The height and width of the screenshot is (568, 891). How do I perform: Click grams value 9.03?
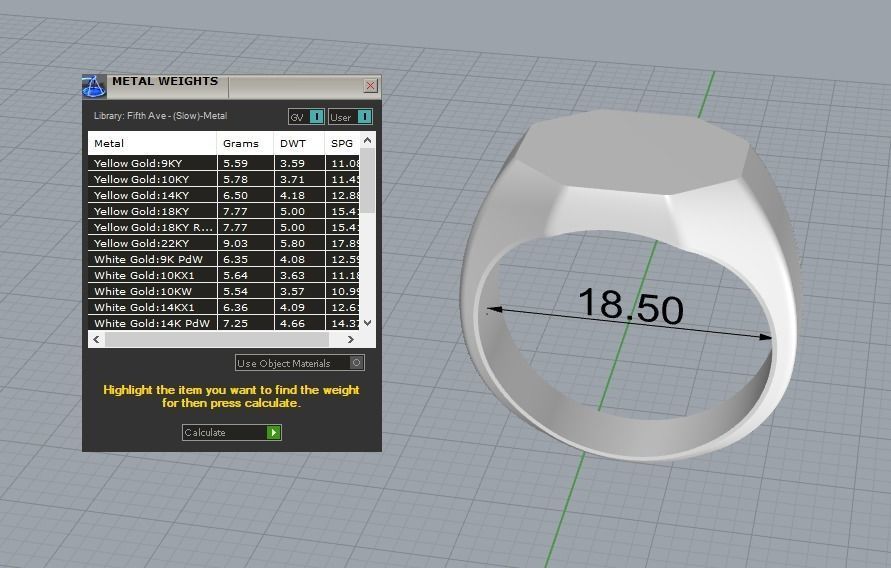[x=235, y=243]
